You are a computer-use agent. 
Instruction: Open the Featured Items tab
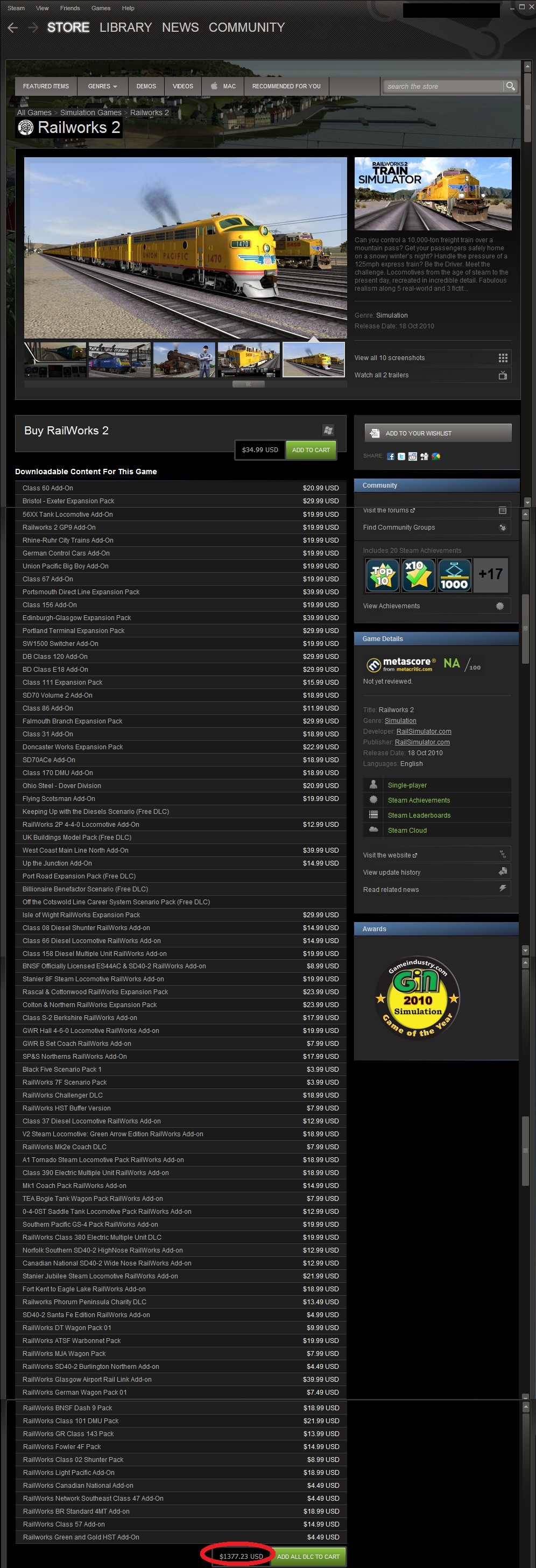point(46,87)
